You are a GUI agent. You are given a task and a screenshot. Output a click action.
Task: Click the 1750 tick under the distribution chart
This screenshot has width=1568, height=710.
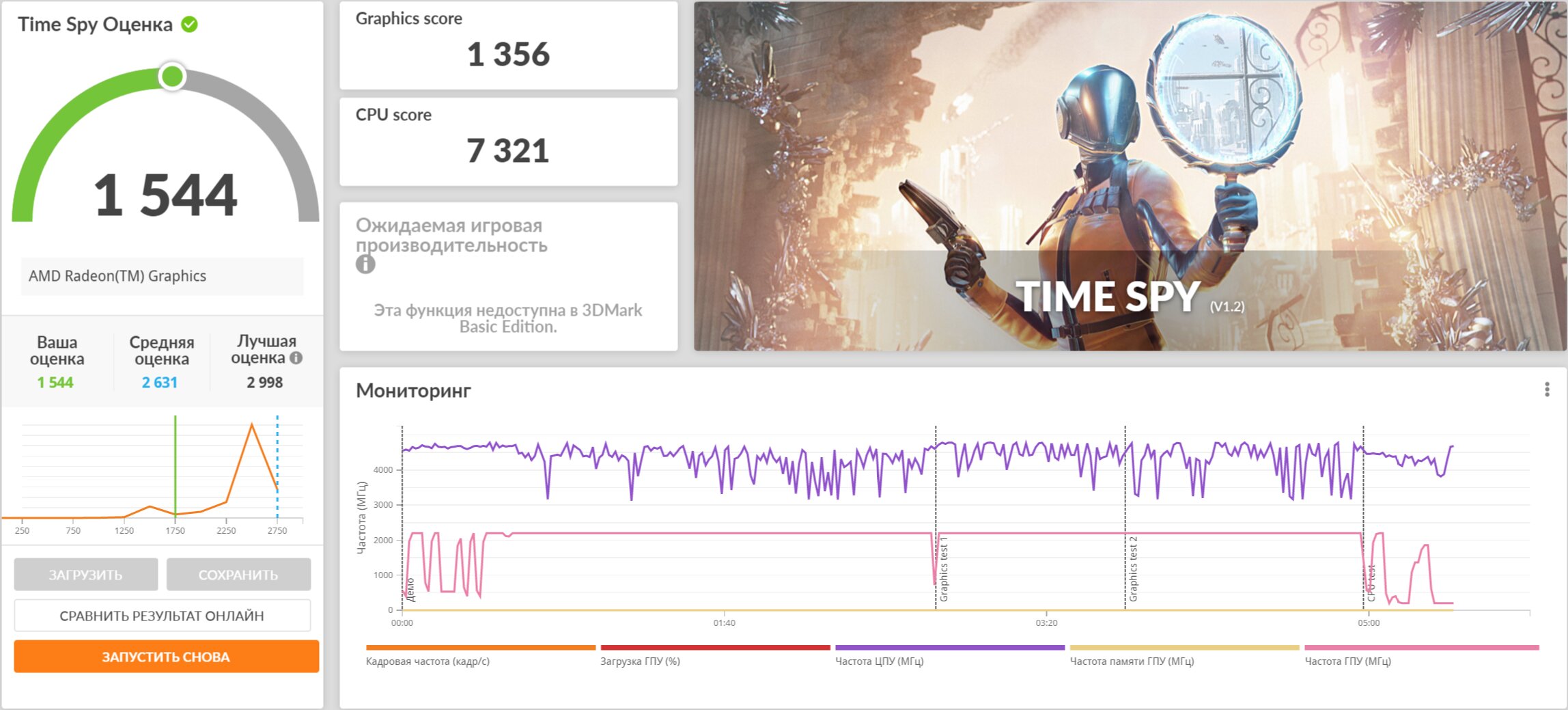tap(176, 530)
